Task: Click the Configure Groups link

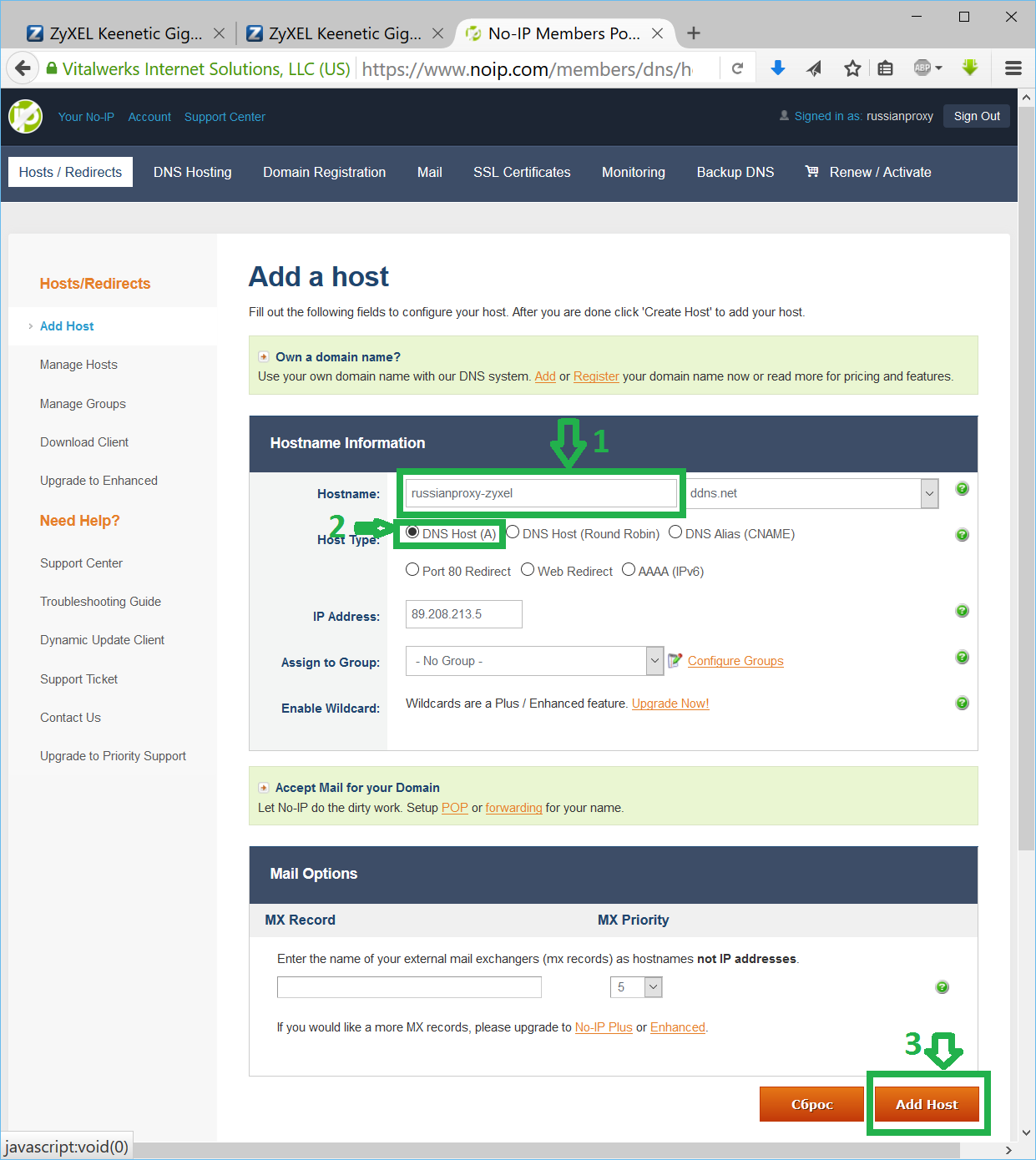Action: click(x=735, y=661)
